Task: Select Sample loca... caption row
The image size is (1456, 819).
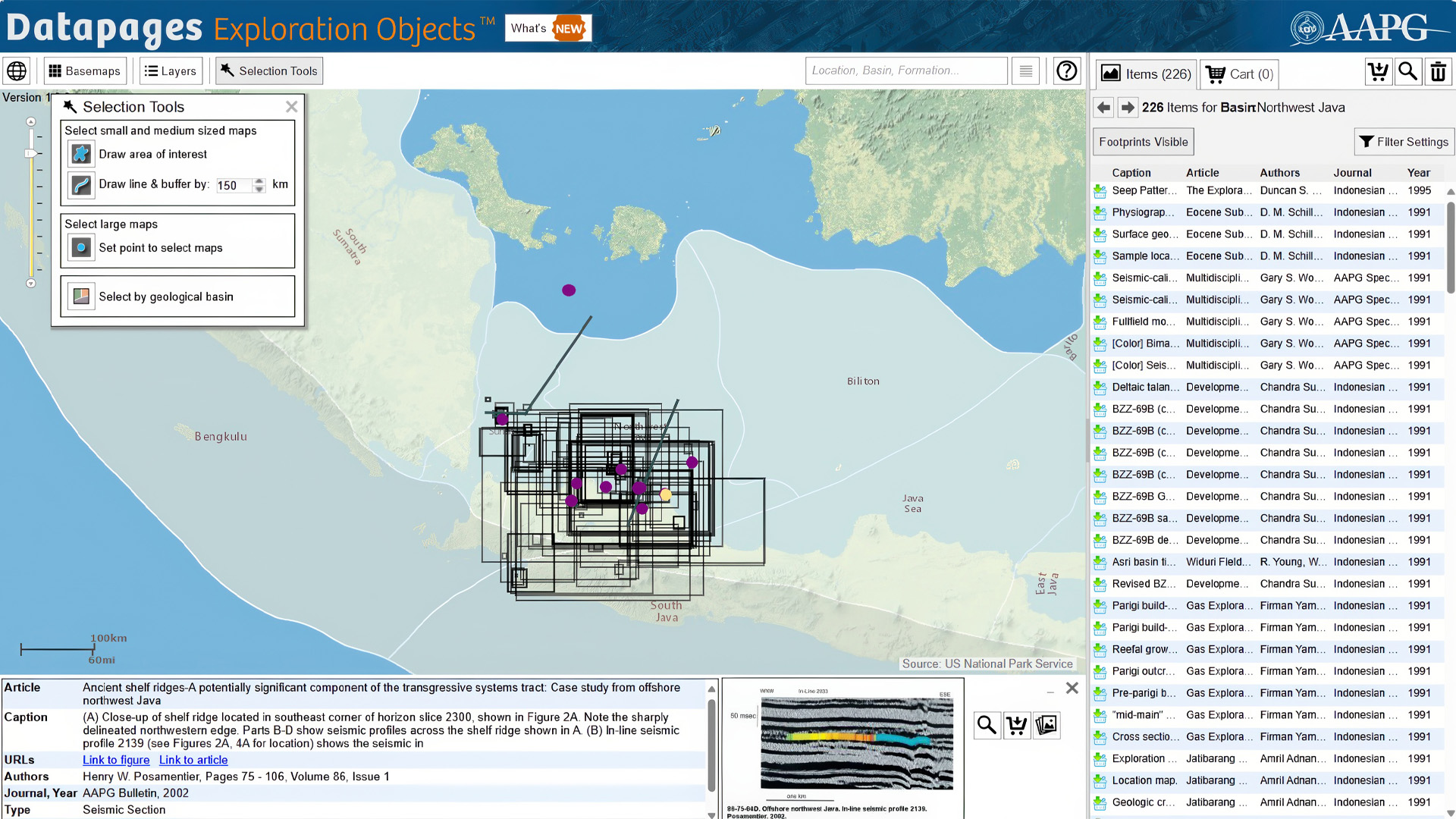Action: tap(1145, 256)
